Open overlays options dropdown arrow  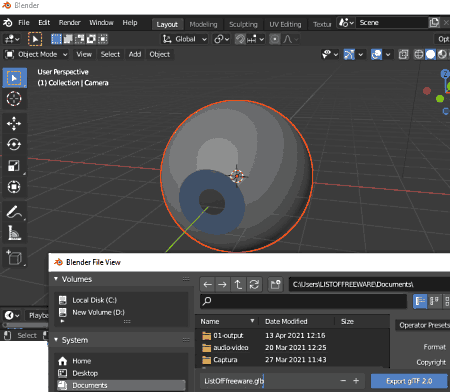click(388, 54)
